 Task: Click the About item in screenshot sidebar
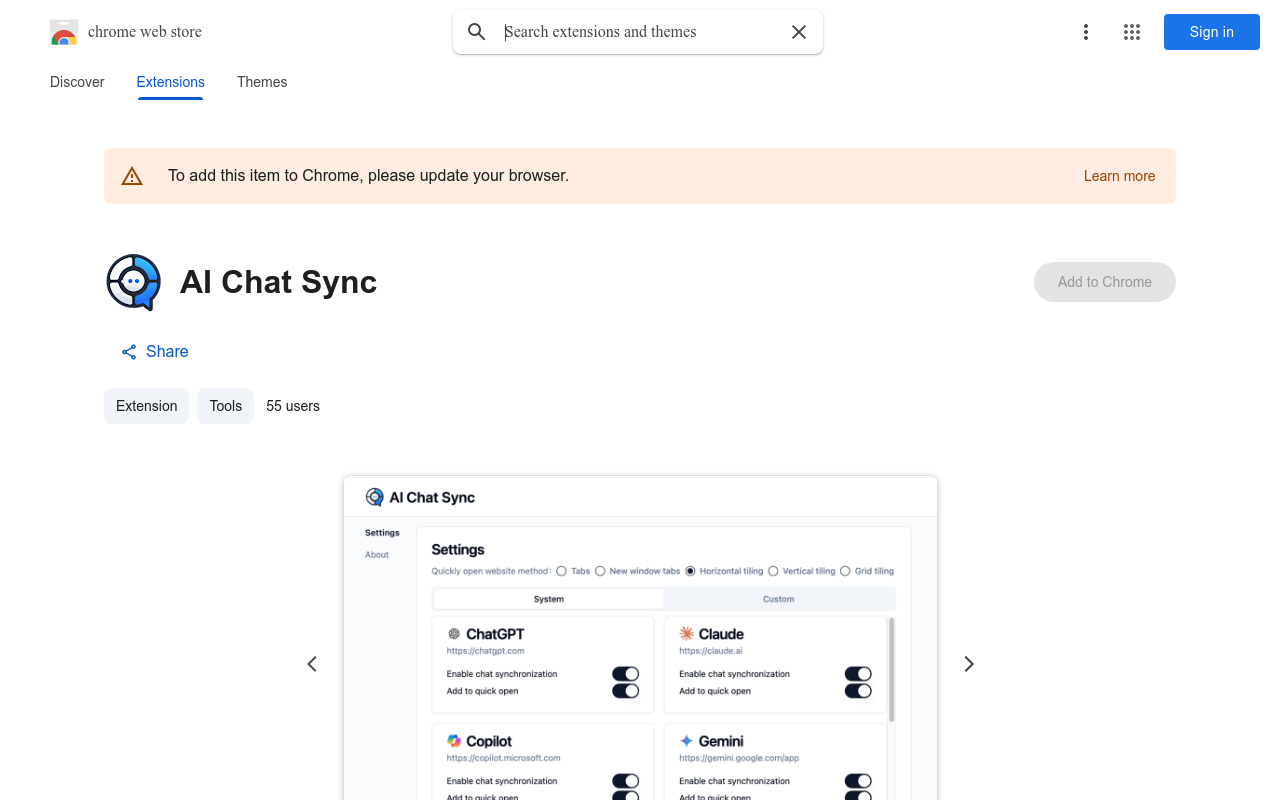pyautogui.click(x=377, y=555)
